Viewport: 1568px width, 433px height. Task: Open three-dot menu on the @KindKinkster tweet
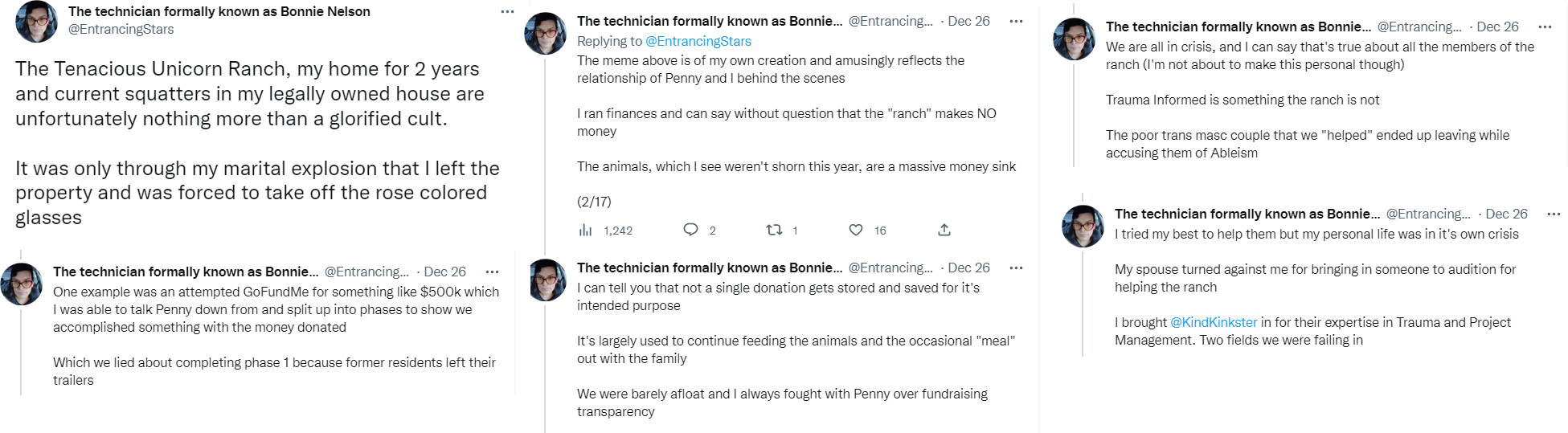tap(1554, 214)
